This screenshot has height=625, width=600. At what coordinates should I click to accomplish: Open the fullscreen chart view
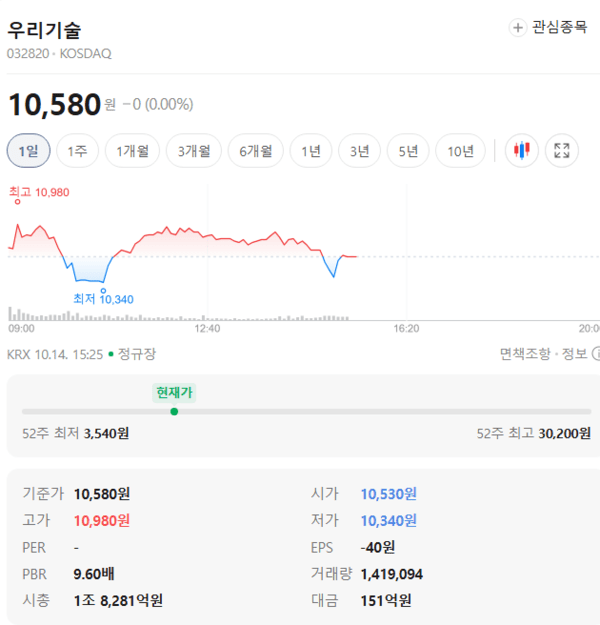click(562, 151)
